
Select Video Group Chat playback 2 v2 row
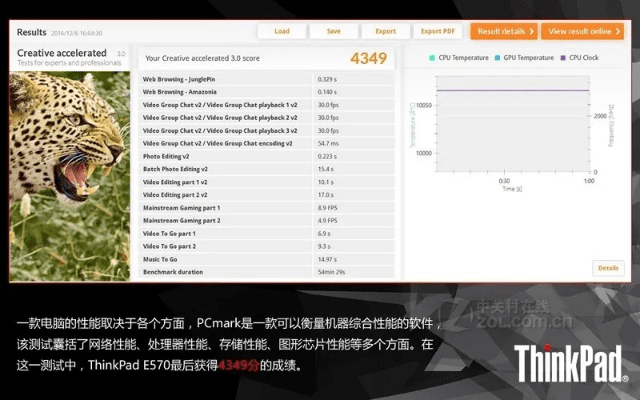click(x=266, y=118)
